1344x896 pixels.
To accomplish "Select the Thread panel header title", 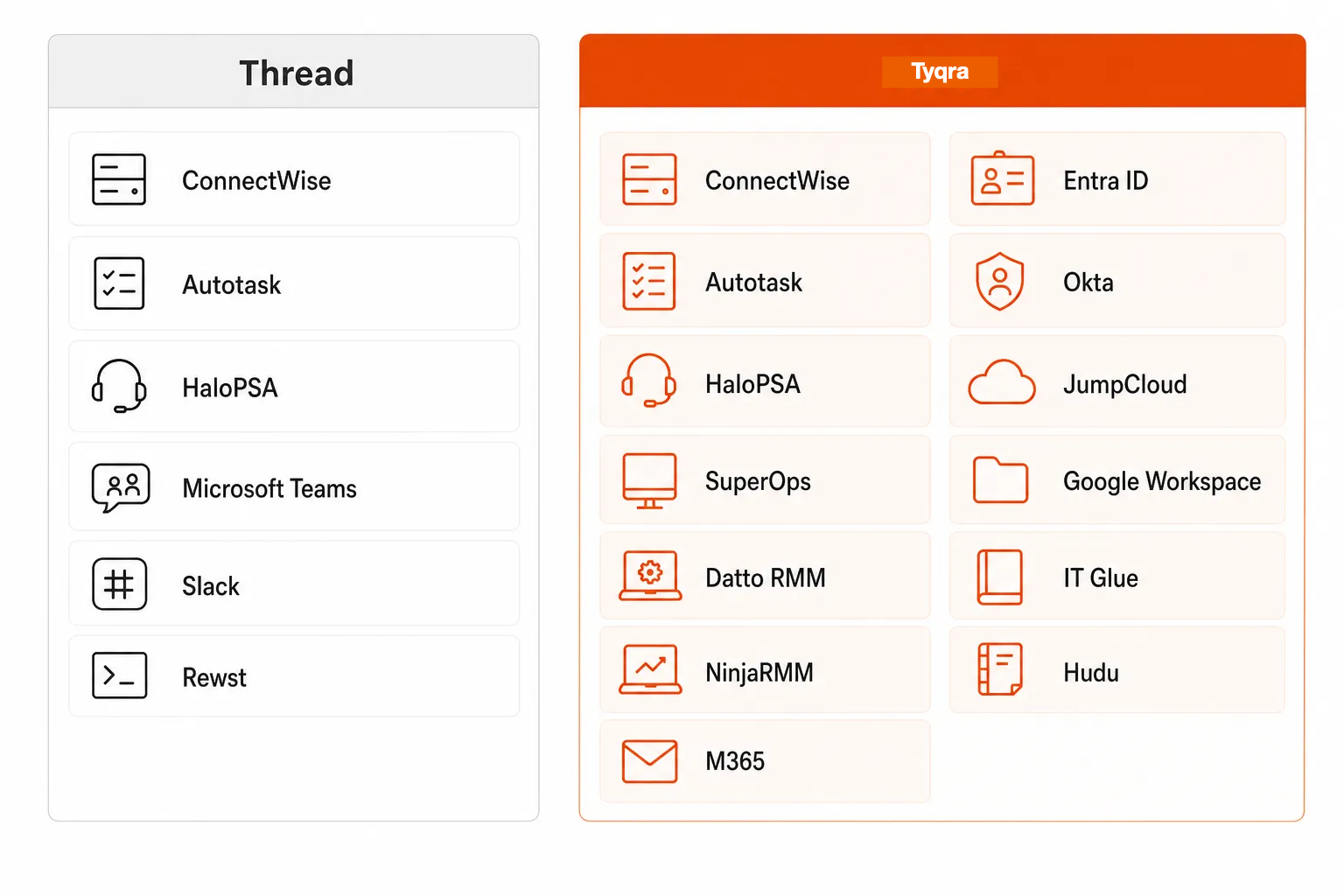I will coord(297,73).
